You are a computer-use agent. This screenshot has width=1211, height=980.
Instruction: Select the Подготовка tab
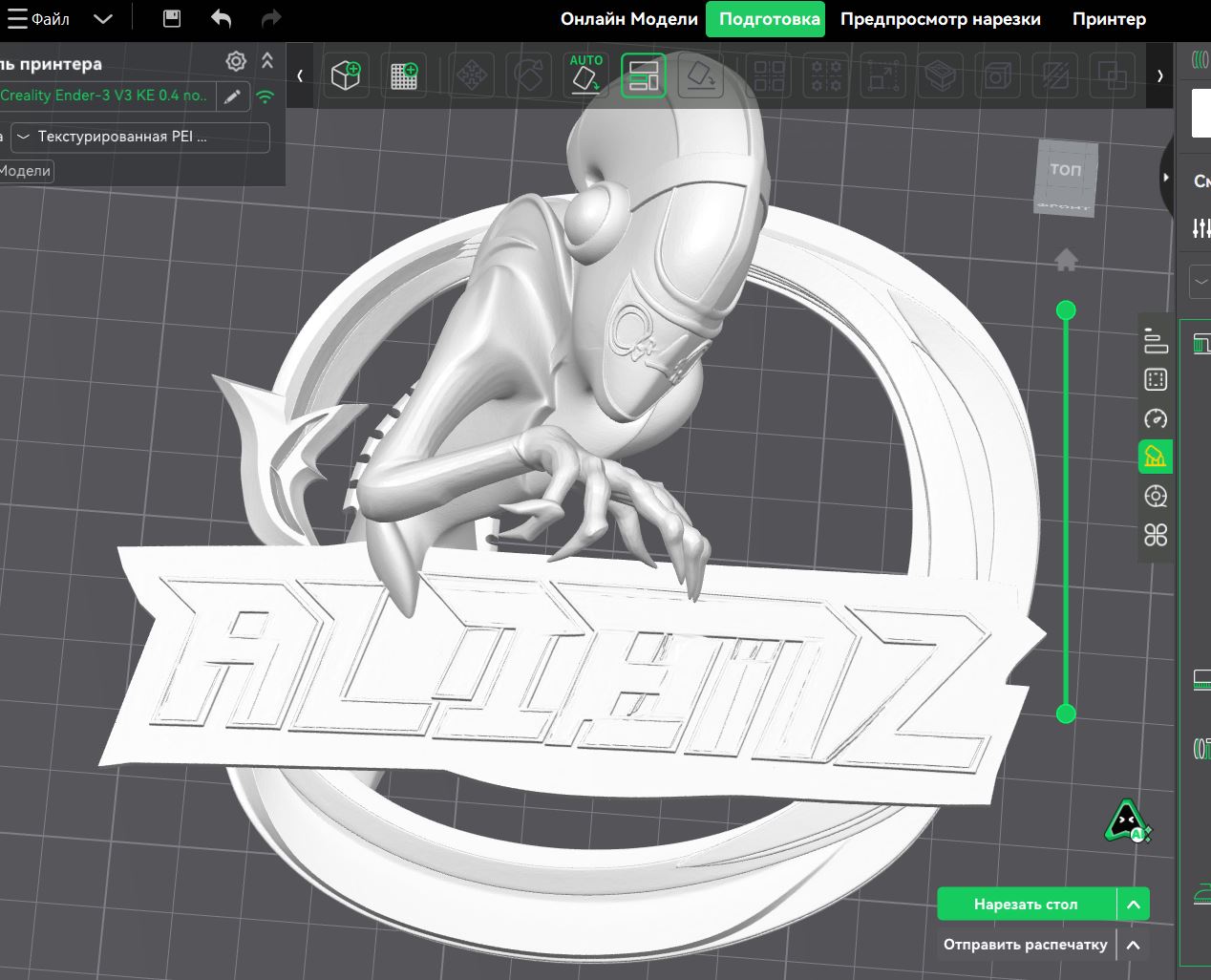coord(766,18)
